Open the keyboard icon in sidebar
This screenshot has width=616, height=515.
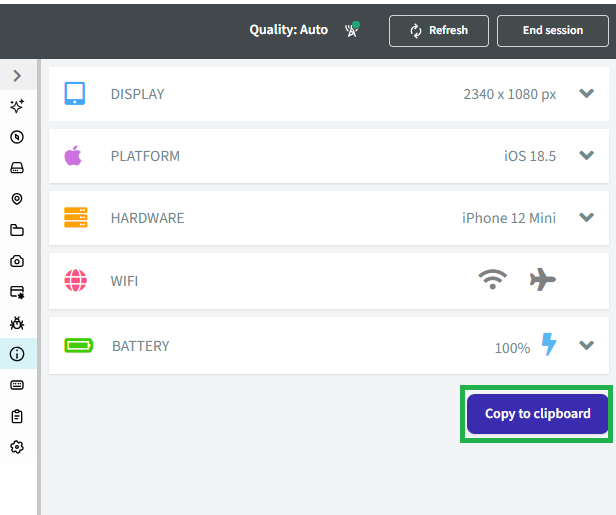click(x=17, y=385)
